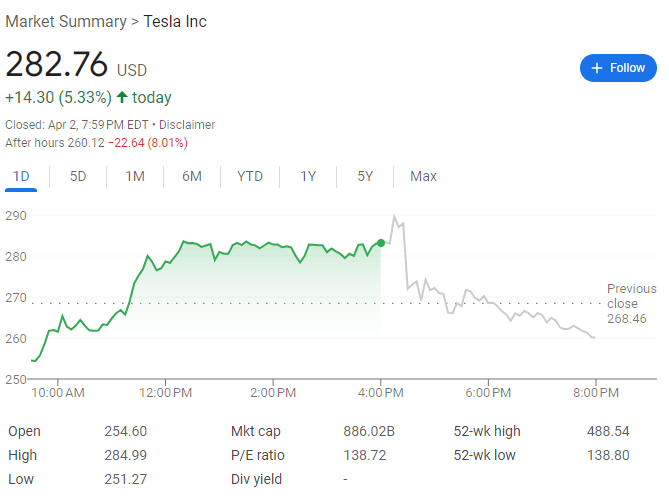Click the after-hours gray line peak
The image size is (669, 502).
point(394,216)
